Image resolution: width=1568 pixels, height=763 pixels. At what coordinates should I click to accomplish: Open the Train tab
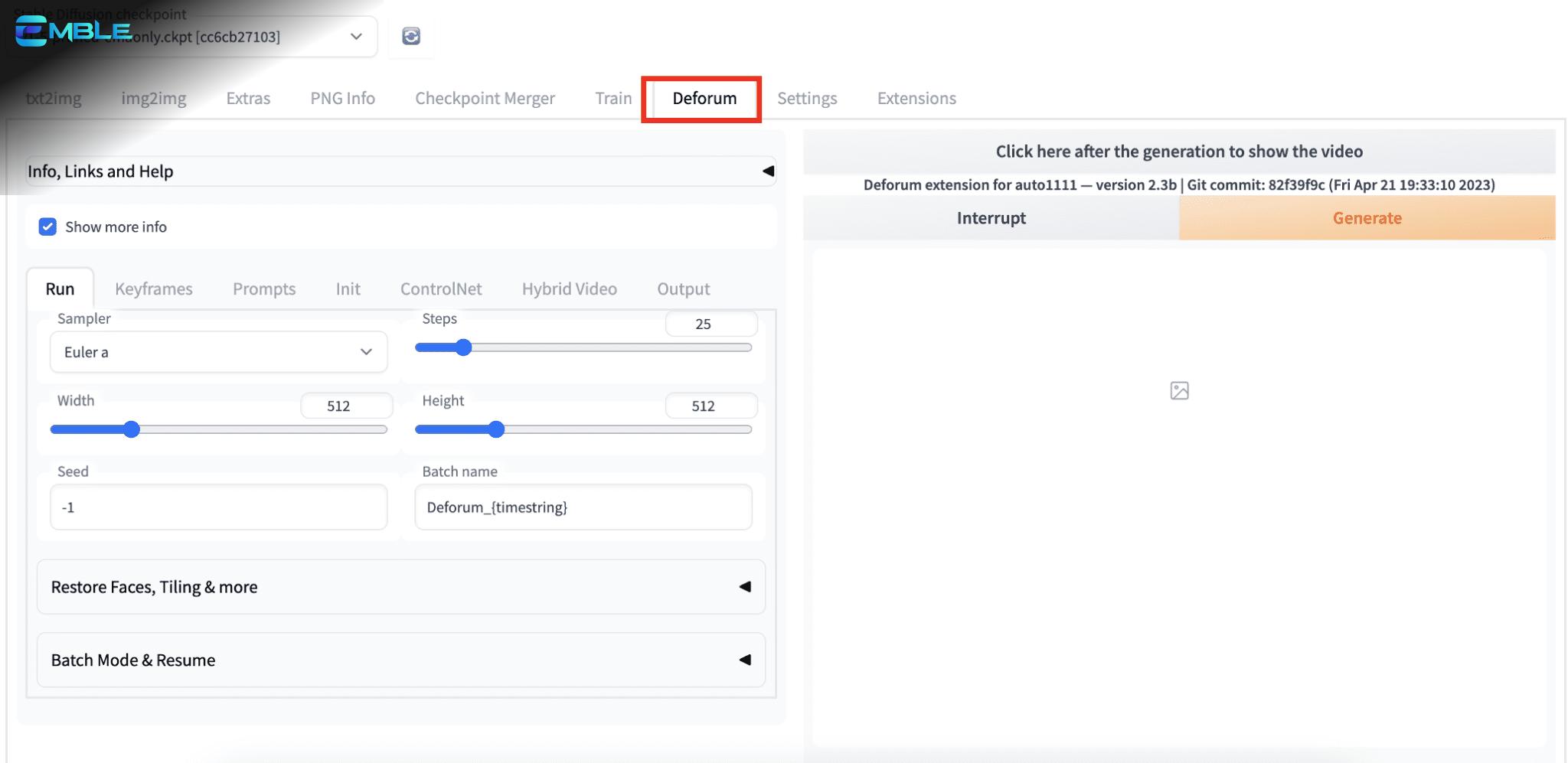coord(613,98)
